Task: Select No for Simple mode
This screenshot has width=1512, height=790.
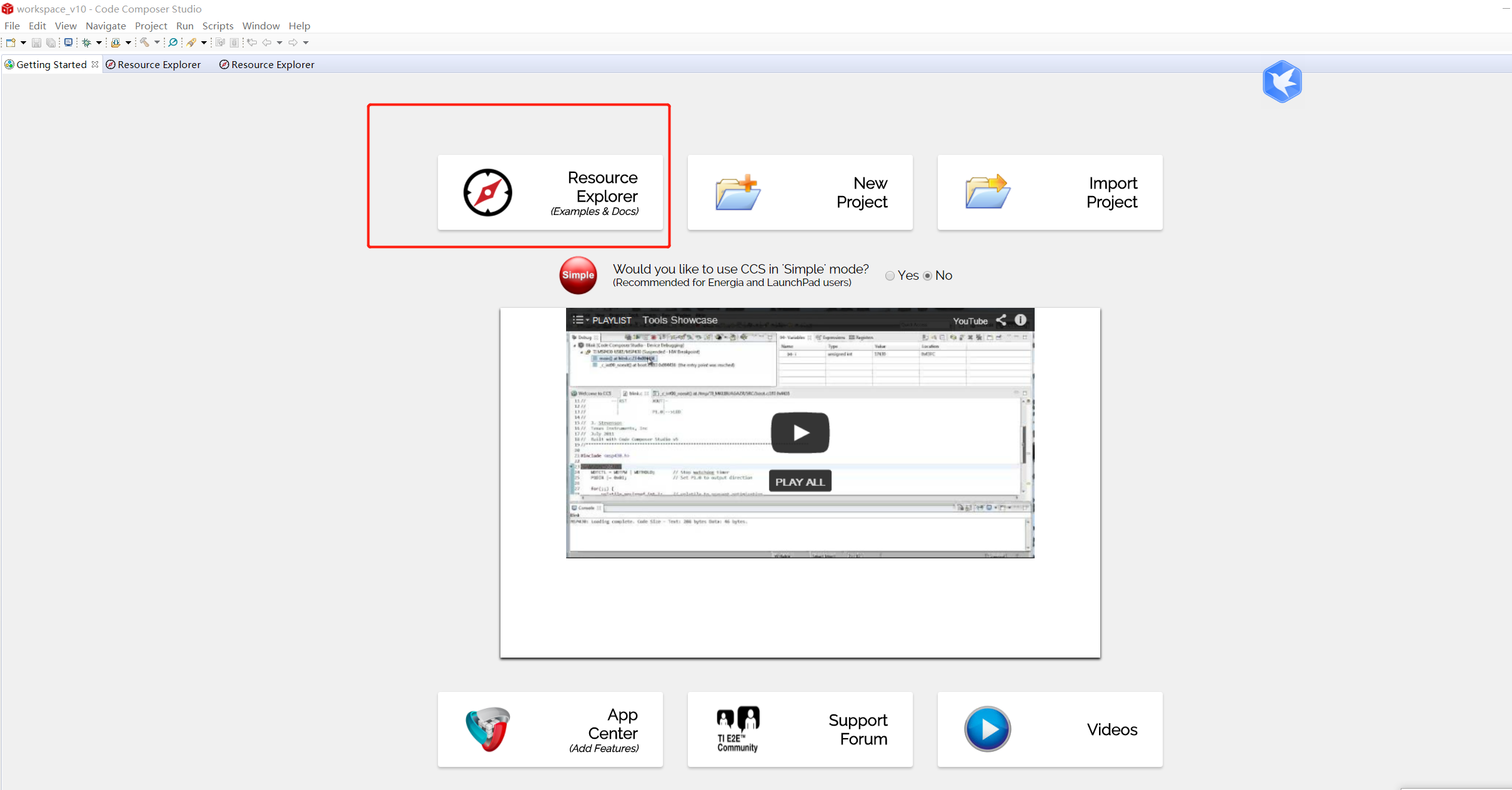Action: click(927, 276)
